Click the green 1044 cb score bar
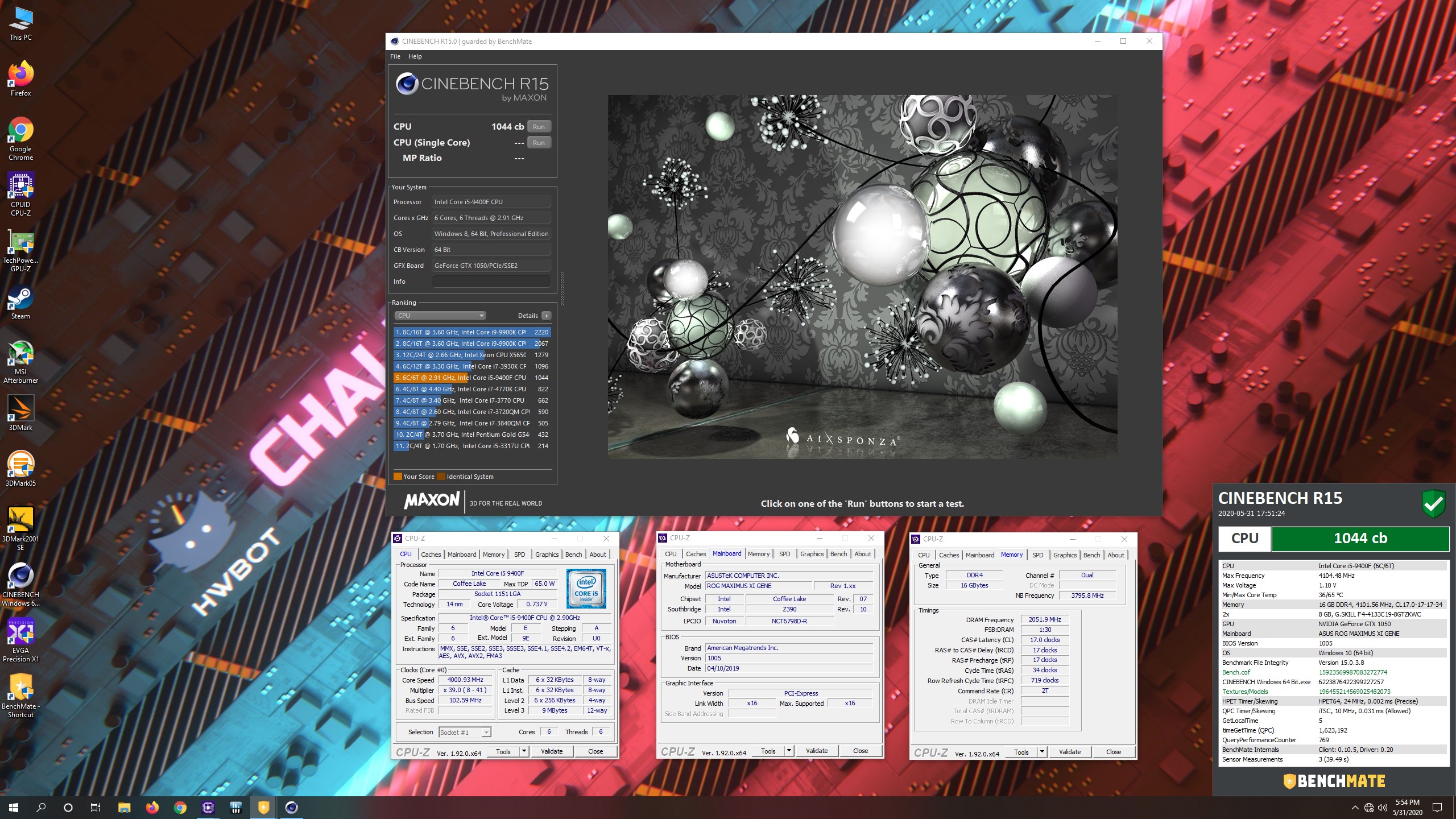Screen dimensions: 1456x819 [x=1360, y=539]
